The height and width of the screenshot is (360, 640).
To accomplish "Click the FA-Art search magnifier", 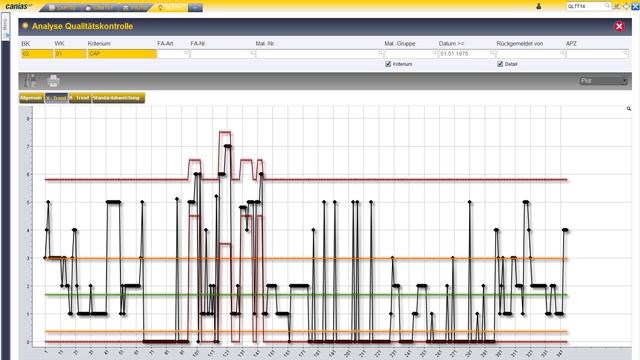I will (x=186, y=53).
